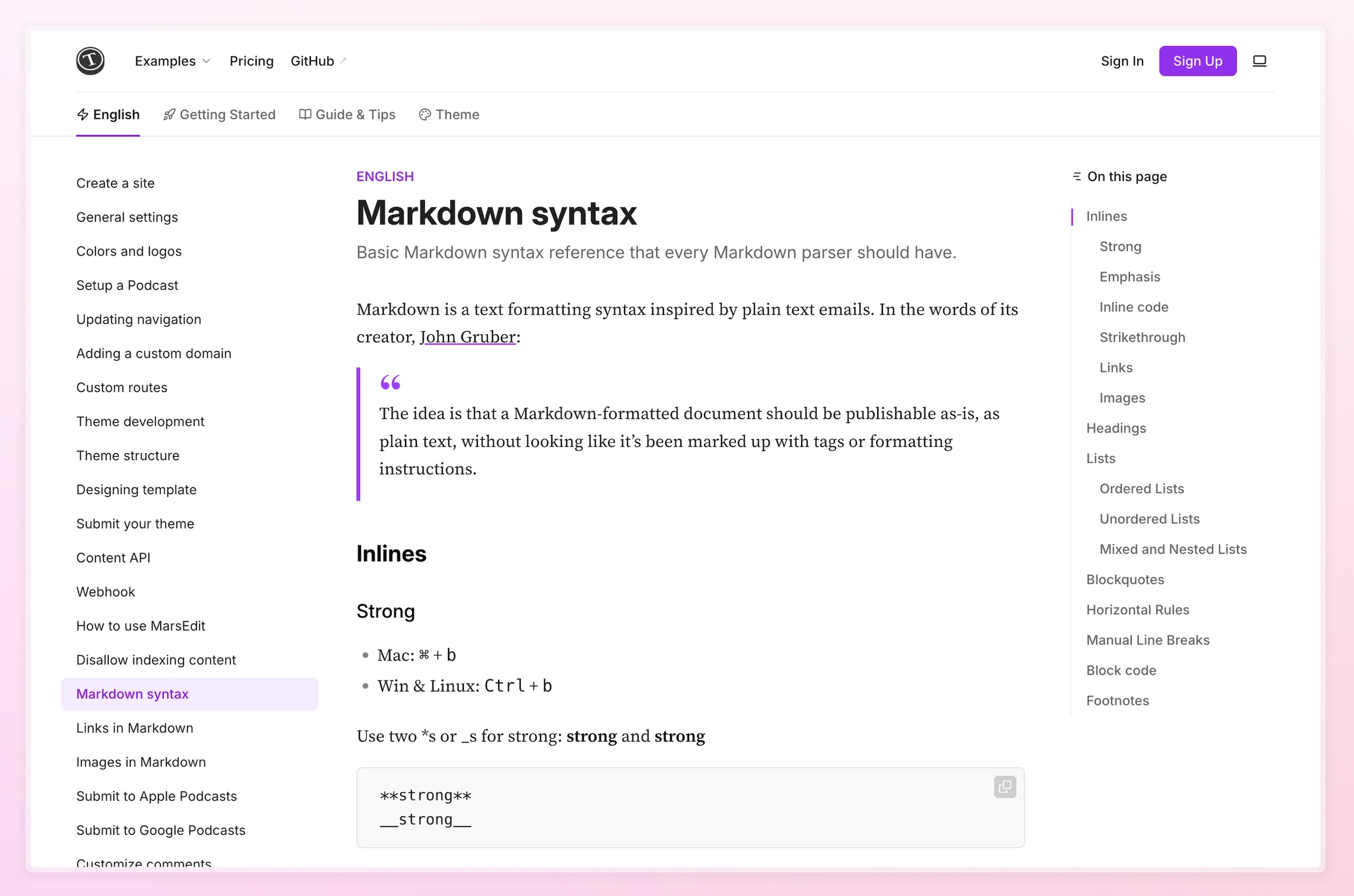Click the rocket icon beside Getting Started

point(169,114)
